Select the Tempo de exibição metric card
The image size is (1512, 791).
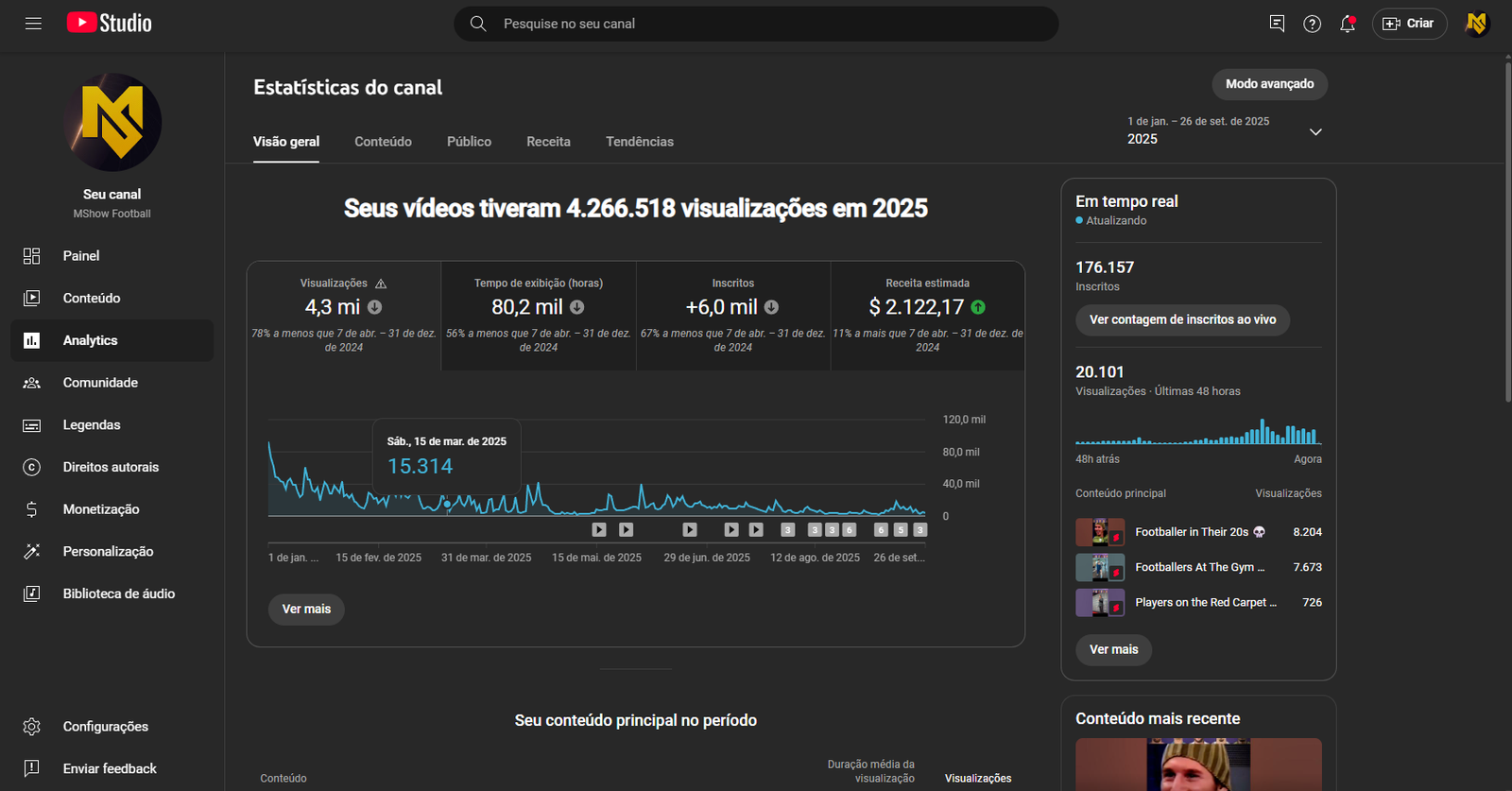pos(538,316)
